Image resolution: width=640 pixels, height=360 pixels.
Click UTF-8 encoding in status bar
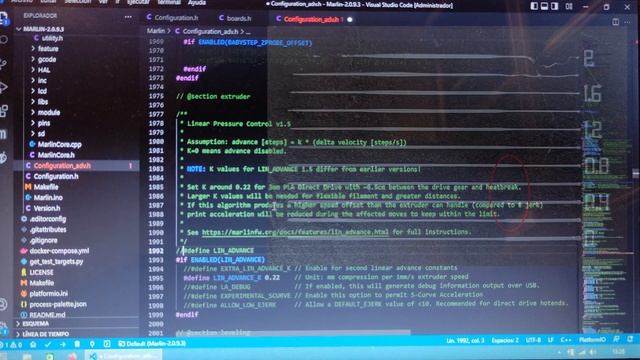[533, 340]
